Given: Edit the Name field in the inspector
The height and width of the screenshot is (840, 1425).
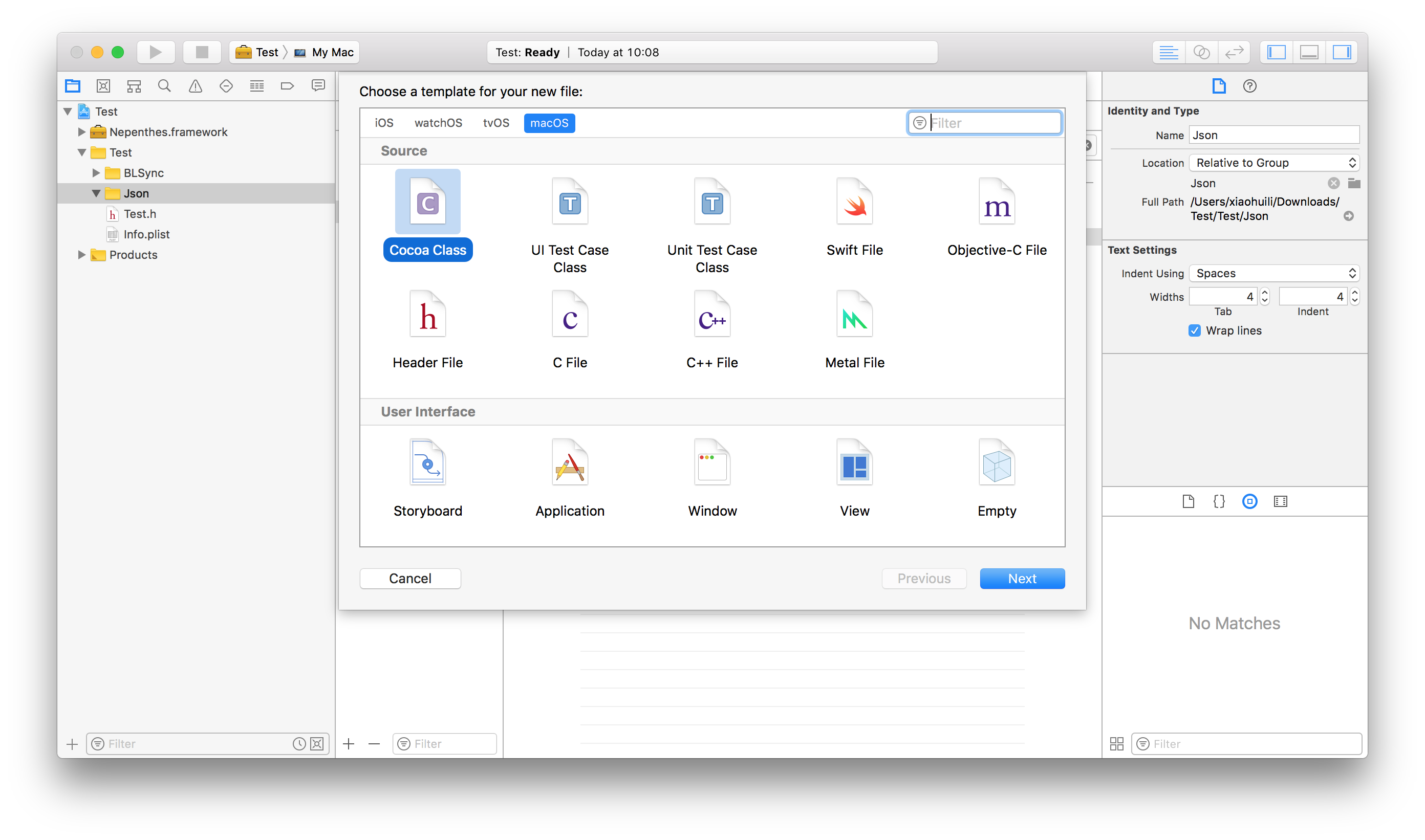Looking at the screenshot, I should point(1274,135).
